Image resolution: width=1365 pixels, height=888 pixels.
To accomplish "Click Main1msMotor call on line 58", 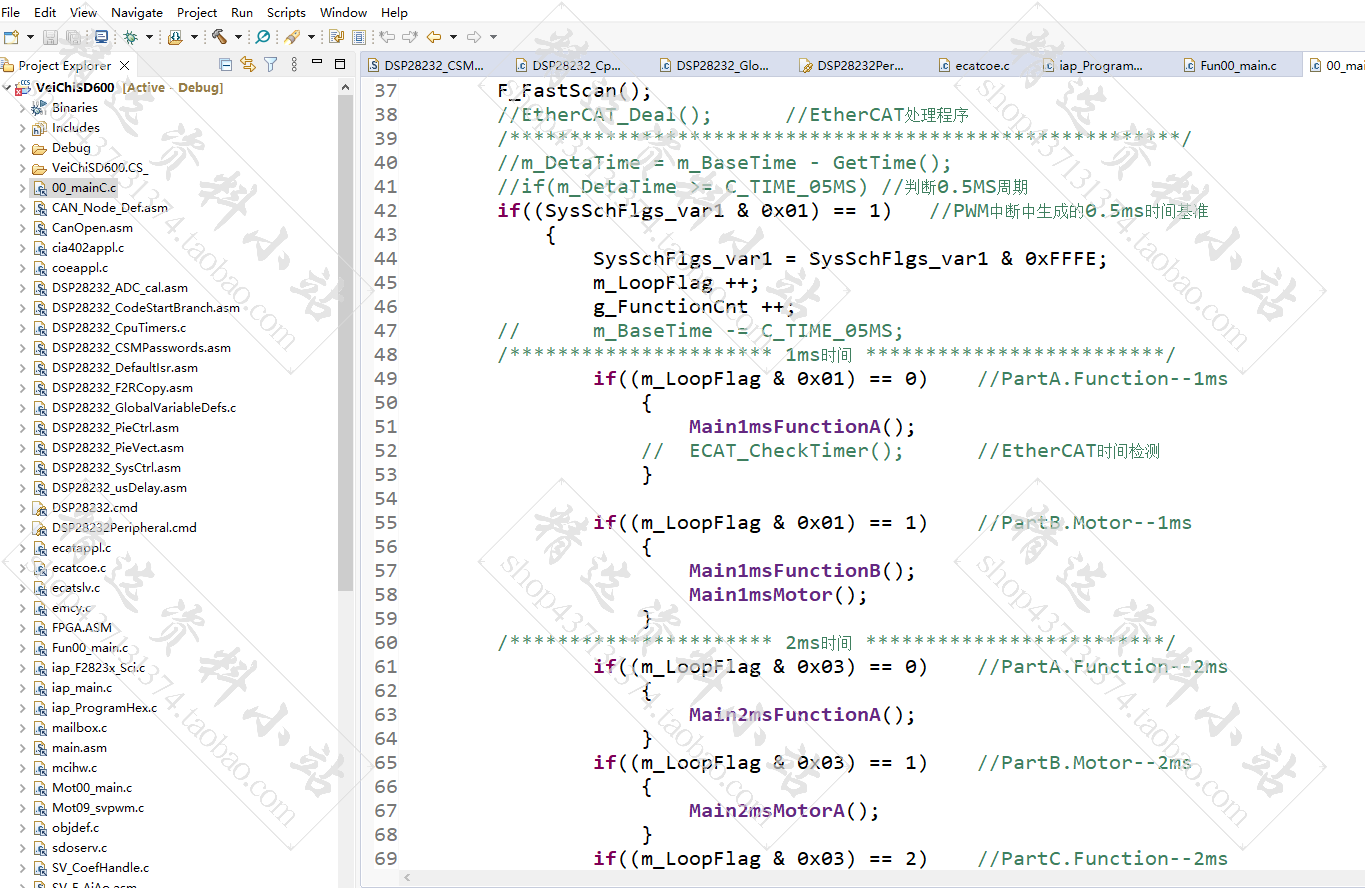I will [x=760, y=595].
